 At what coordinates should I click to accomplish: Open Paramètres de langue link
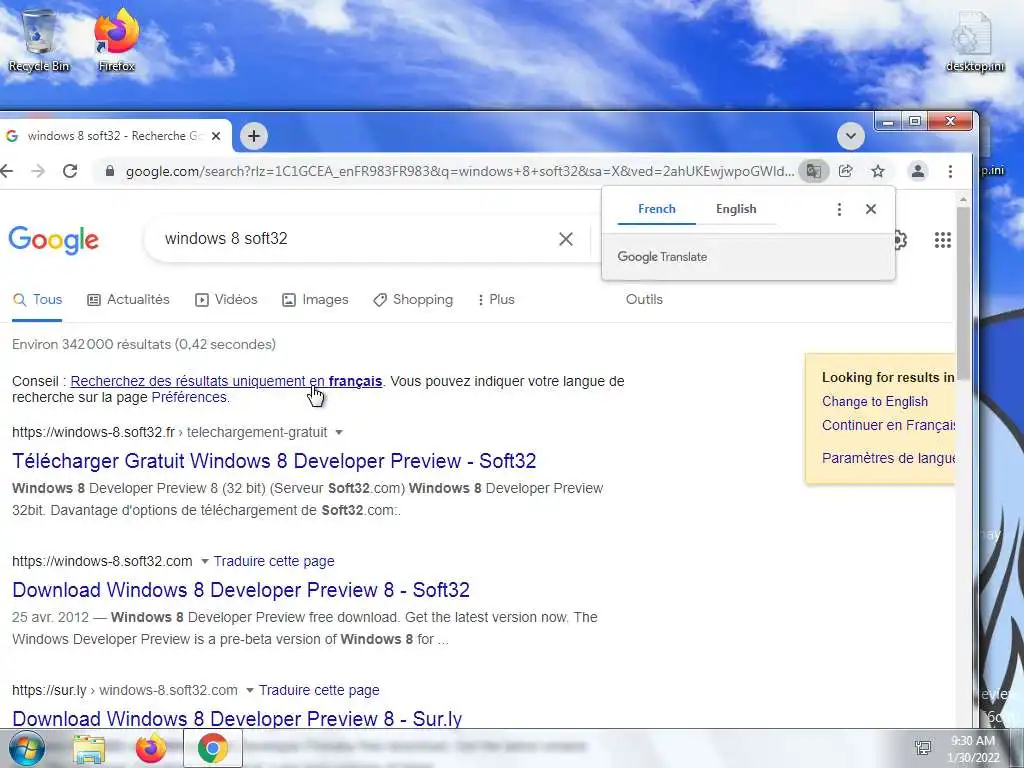tap(888, 458)
